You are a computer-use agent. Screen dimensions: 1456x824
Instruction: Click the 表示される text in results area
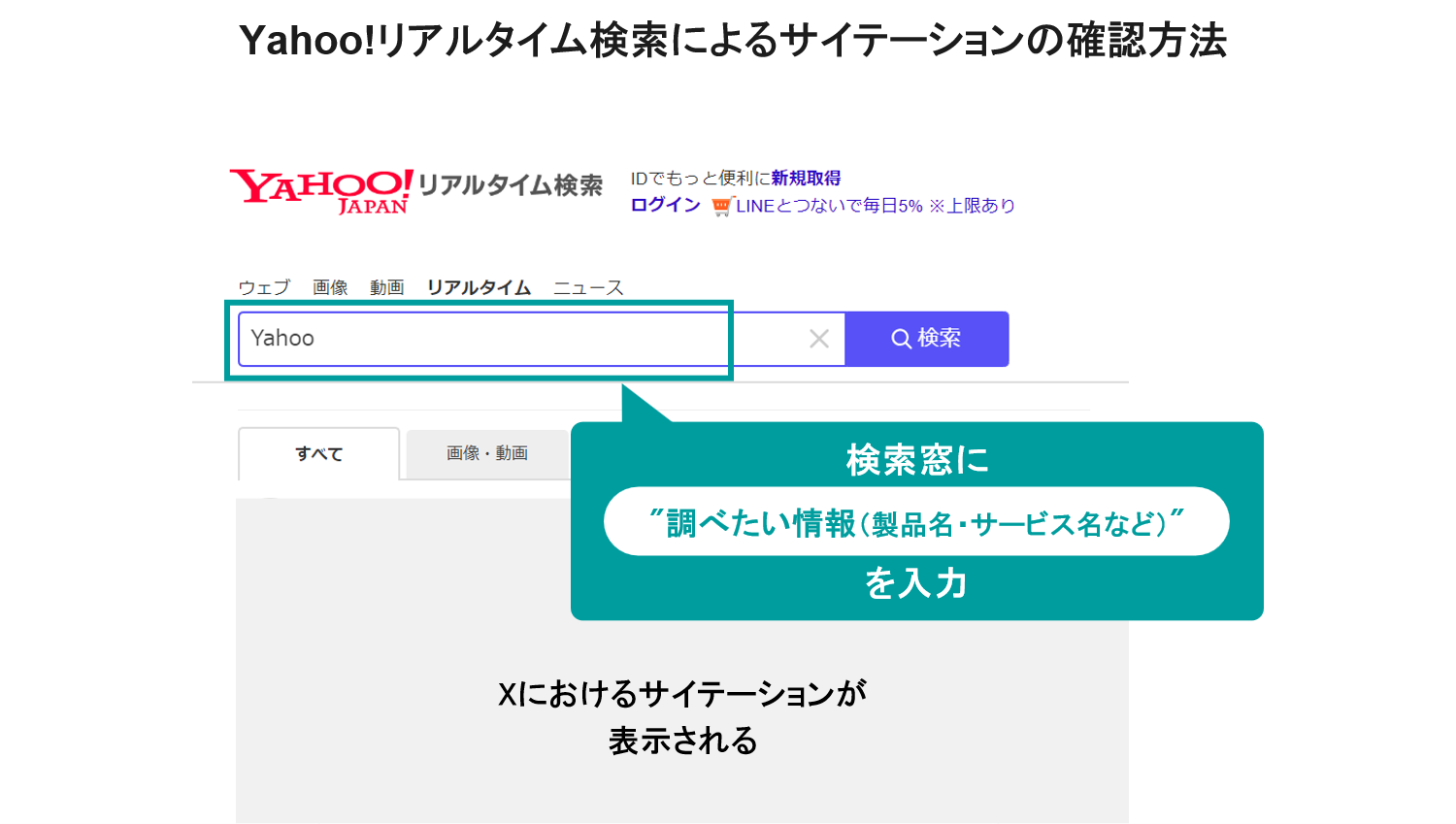[682, 741]
